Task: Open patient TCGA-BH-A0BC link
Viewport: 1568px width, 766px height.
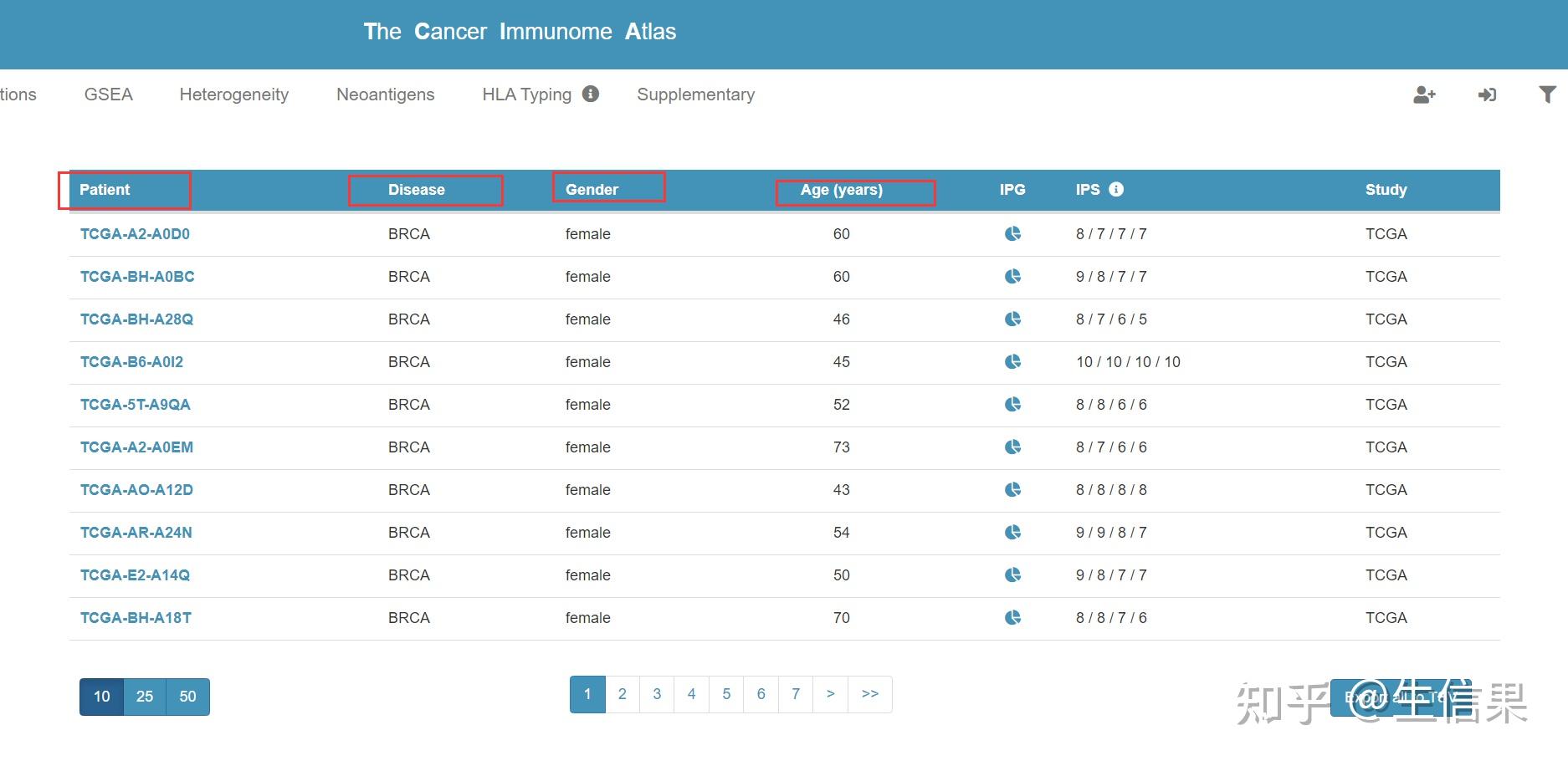Action: pos(137,276)
